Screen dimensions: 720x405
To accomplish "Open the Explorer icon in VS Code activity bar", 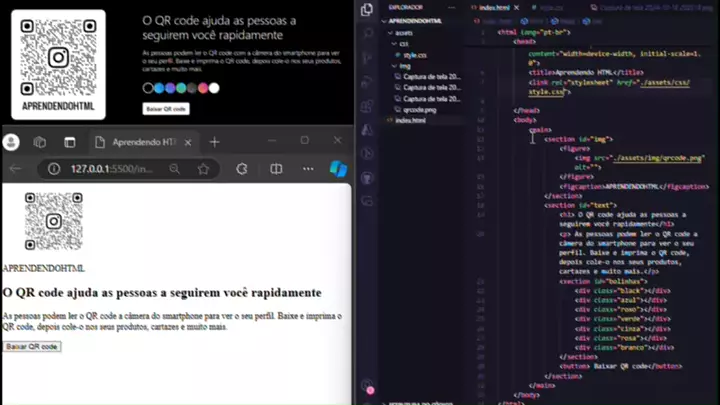I will pos(368,7).
